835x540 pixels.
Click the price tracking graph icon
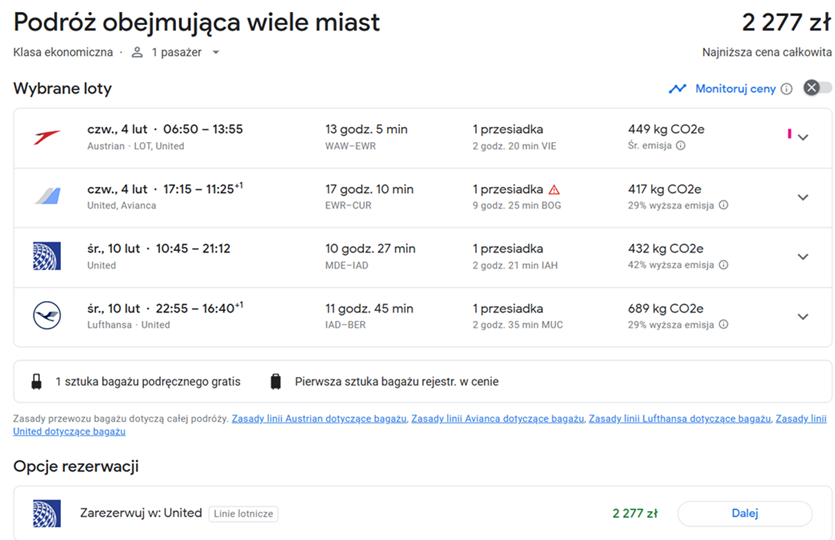coord(677,88)
